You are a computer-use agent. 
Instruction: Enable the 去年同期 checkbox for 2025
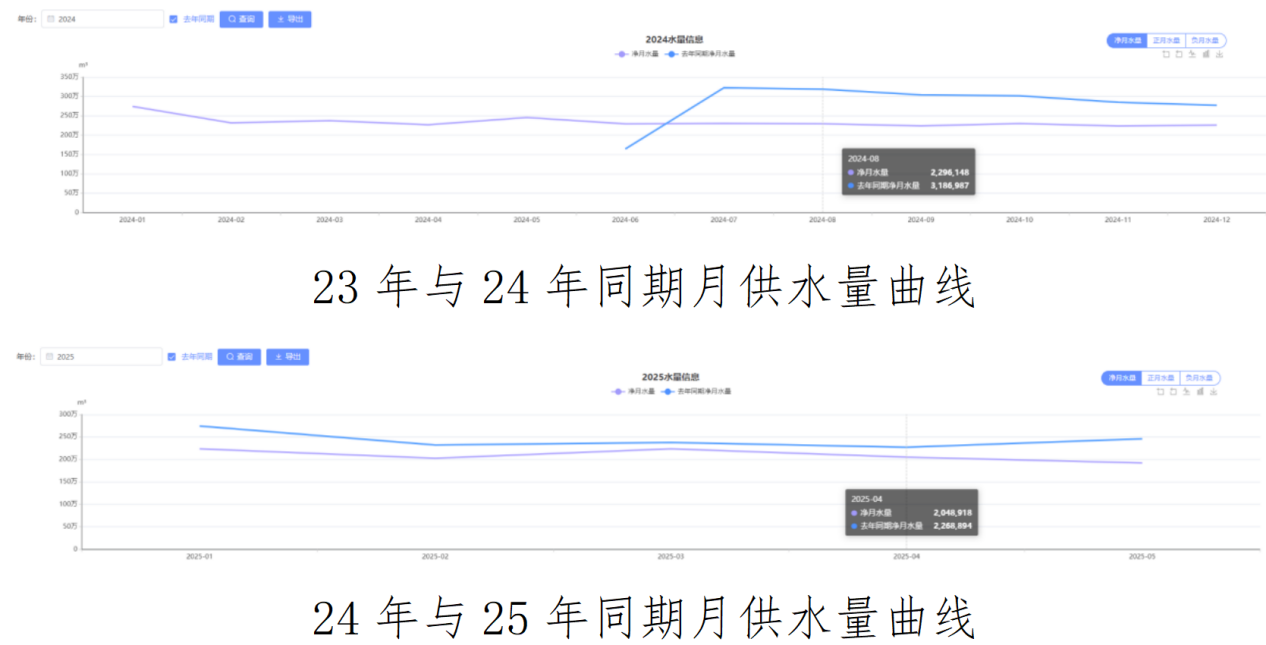pos(171,356)
